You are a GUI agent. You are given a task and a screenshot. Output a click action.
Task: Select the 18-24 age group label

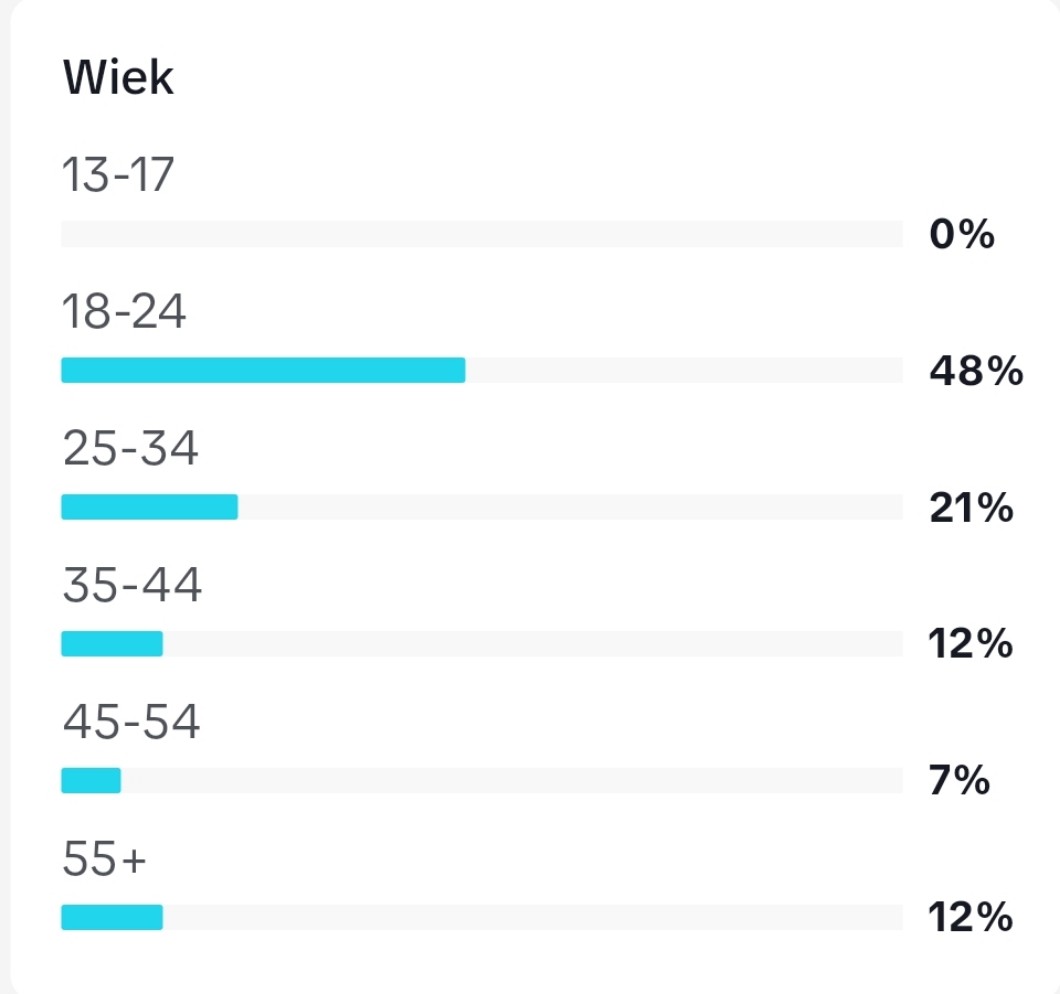[x=124, y=313]
